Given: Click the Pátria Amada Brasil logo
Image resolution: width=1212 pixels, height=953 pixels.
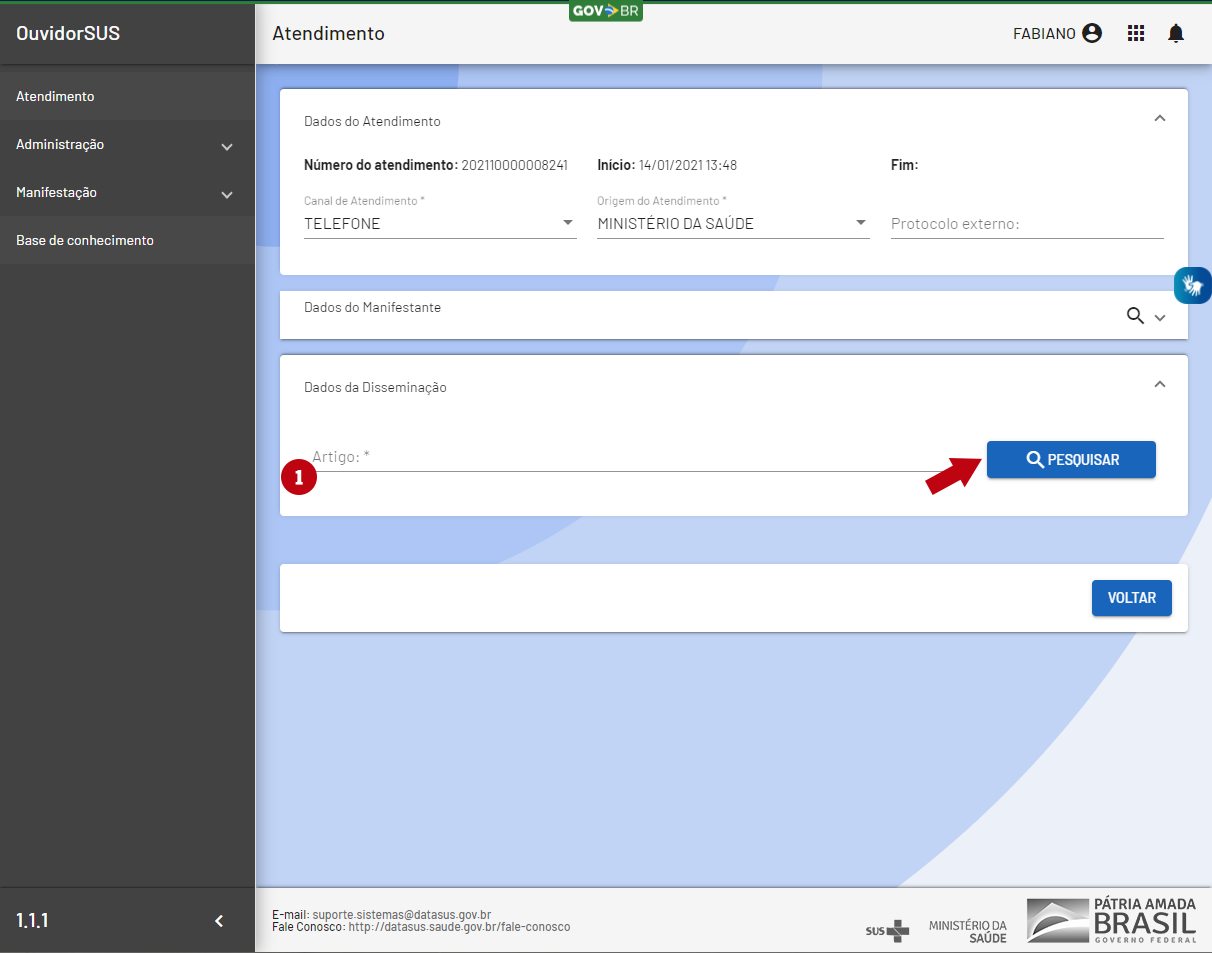Looking at the screenshot, I should 1111,920.
